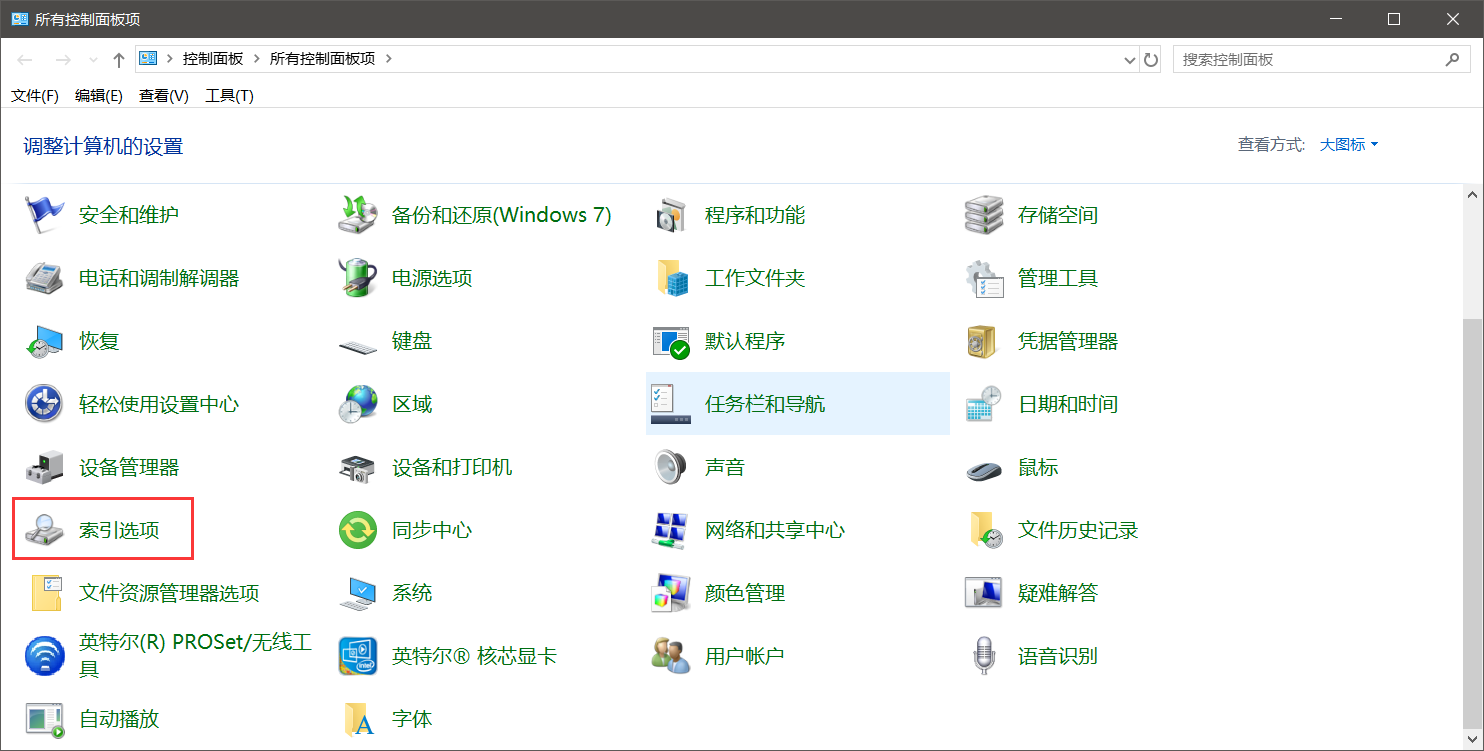The image size is (1484, 751).
Task: Click the 搜索控制面板 search field
Action: pyautogui.click(x=1322, y=60)
